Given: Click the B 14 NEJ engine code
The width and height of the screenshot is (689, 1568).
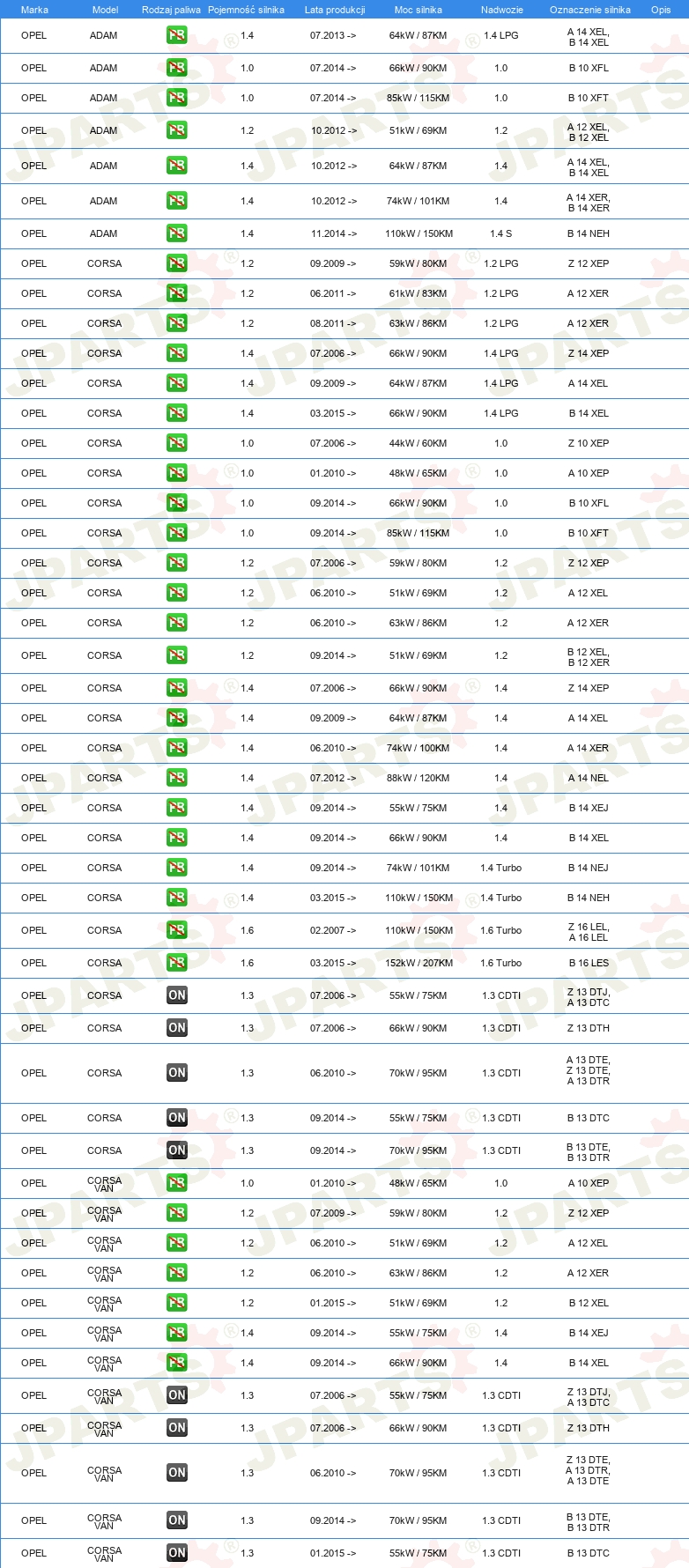Looking at the screenshot, I should pyautogui.click(x=589, y=868).
